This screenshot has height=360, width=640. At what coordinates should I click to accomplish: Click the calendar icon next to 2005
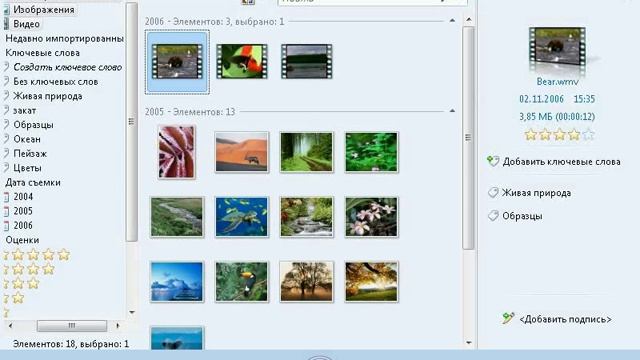(6, 211)
